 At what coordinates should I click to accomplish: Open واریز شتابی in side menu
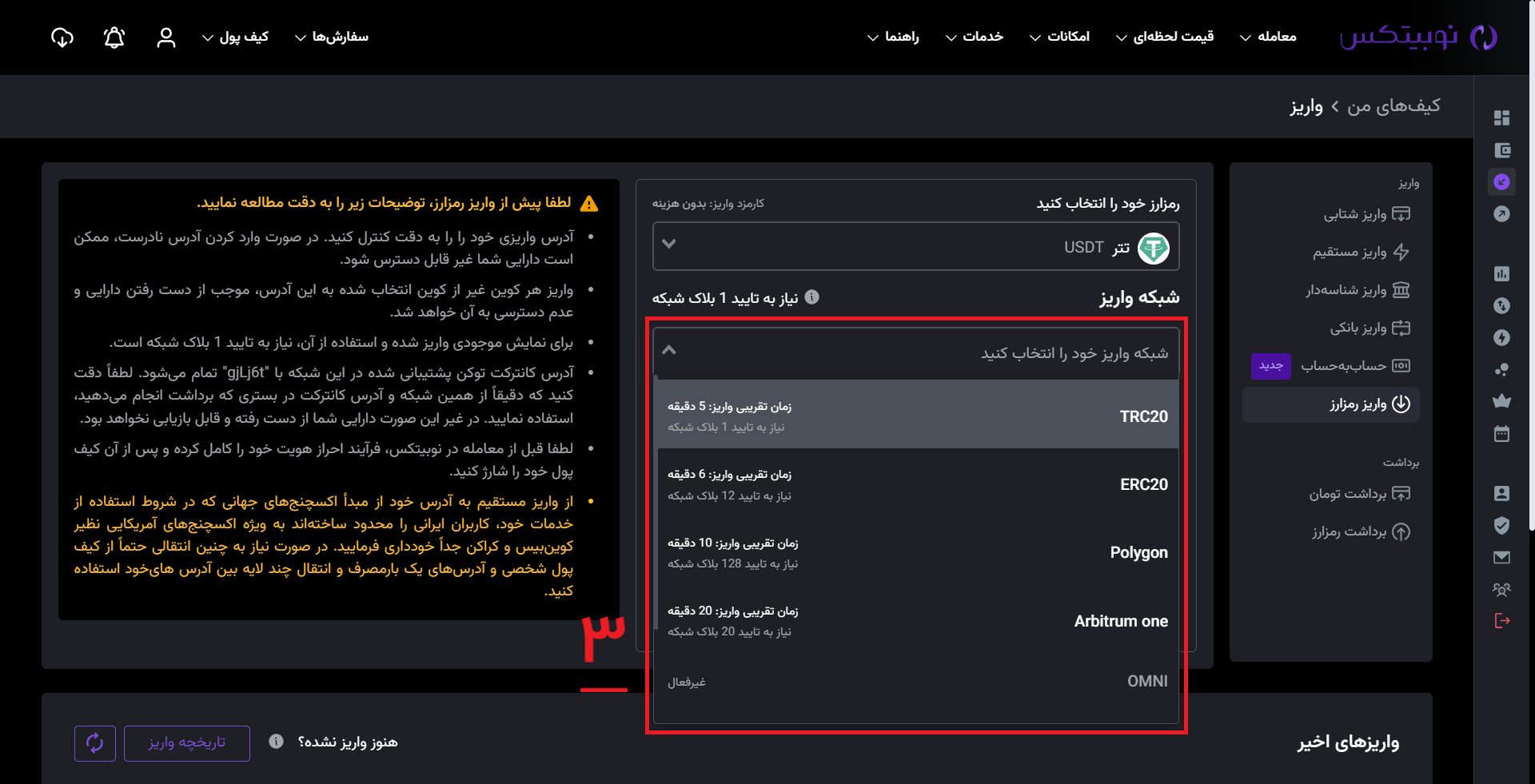(x=1366, y=214)
